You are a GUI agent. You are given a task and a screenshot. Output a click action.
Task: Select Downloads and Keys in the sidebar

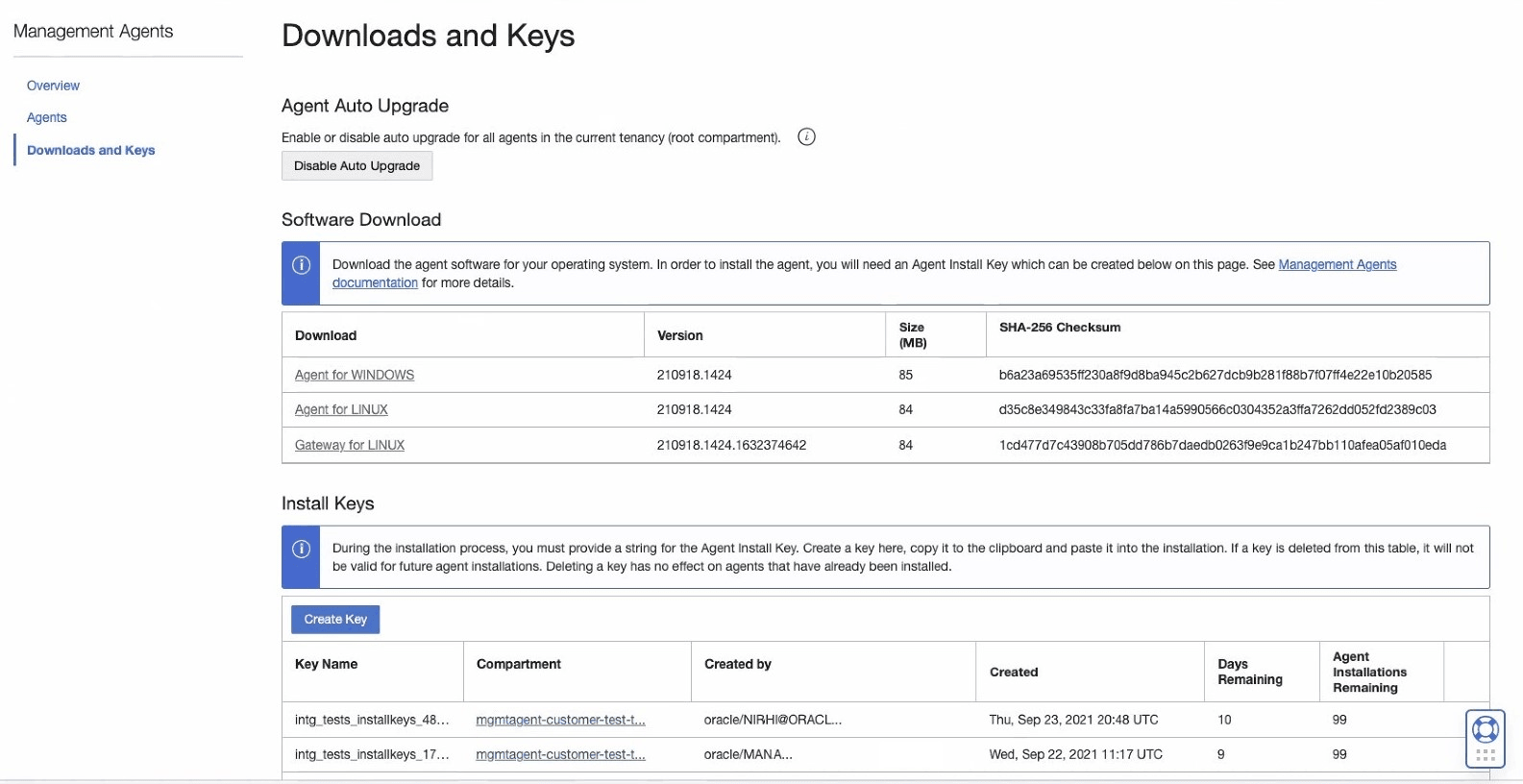(91, 150)
